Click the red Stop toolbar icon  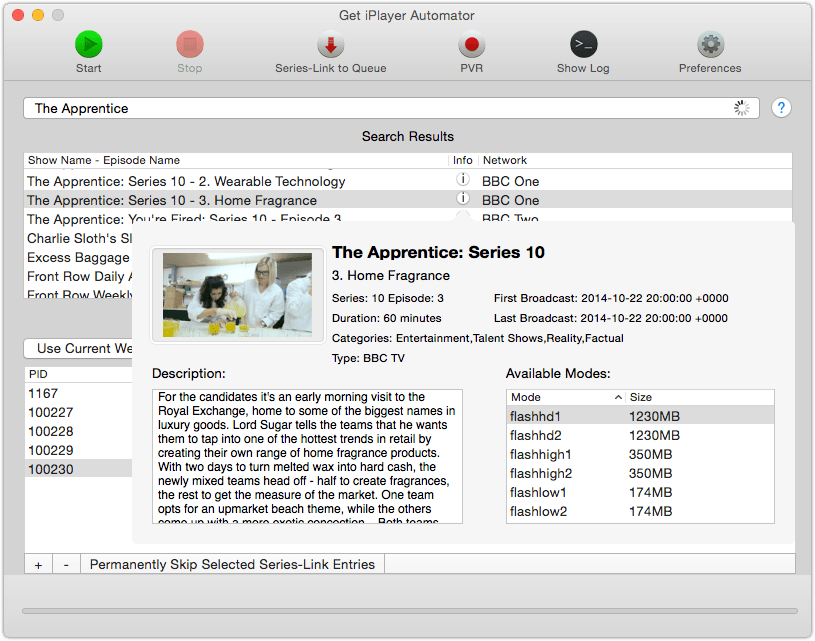pos(189,44)
